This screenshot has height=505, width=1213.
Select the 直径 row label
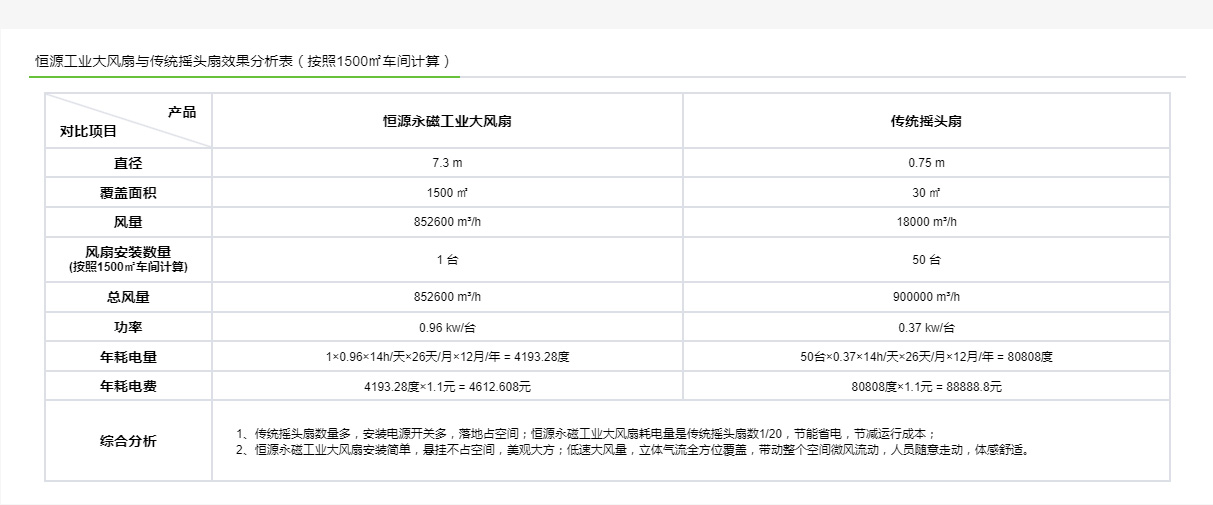click(x=128, y=163)
